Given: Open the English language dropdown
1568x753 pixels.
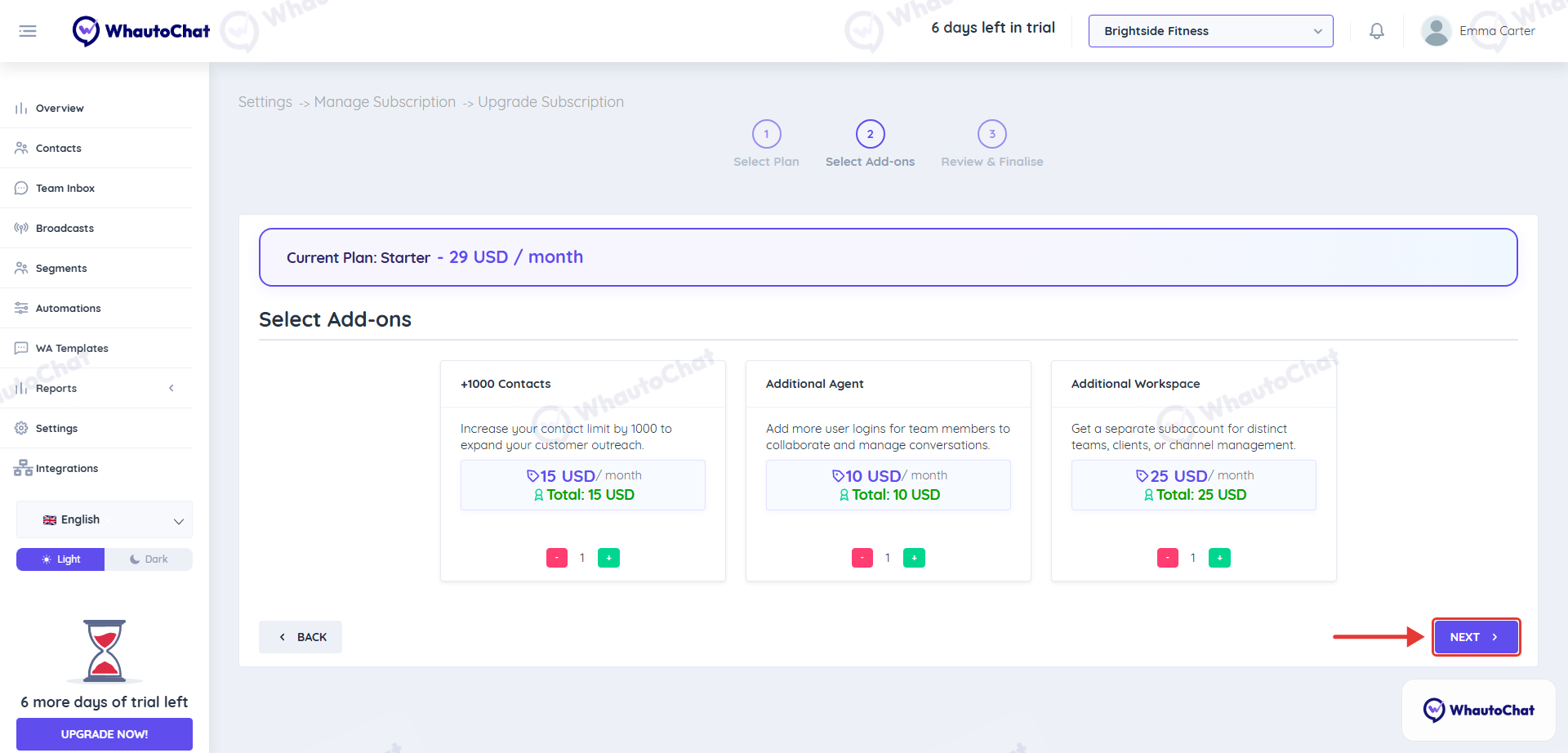Looking at the screenshot, I should (x=105, y=519).
